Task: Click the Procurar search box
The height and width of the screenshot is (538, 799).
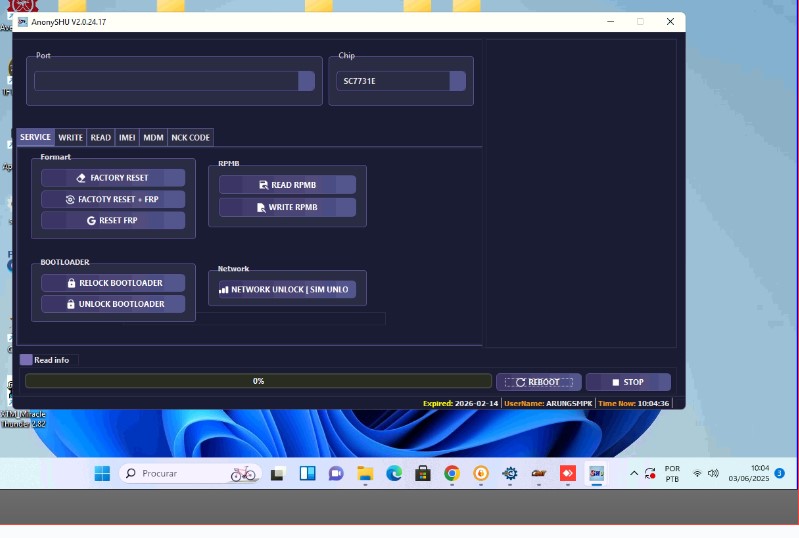Action: 190,474
